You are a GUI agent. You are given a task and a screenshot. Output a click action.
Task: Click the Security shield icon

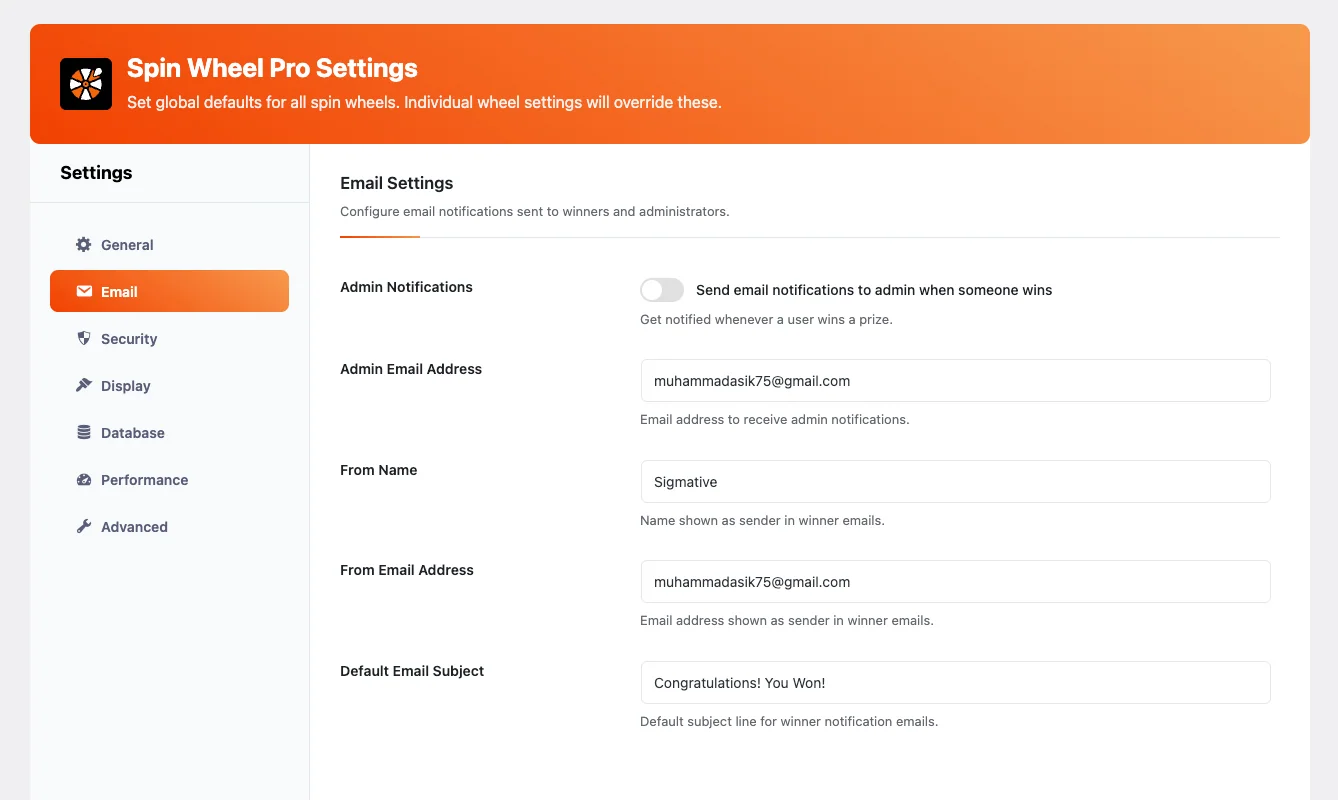(83, 338)
